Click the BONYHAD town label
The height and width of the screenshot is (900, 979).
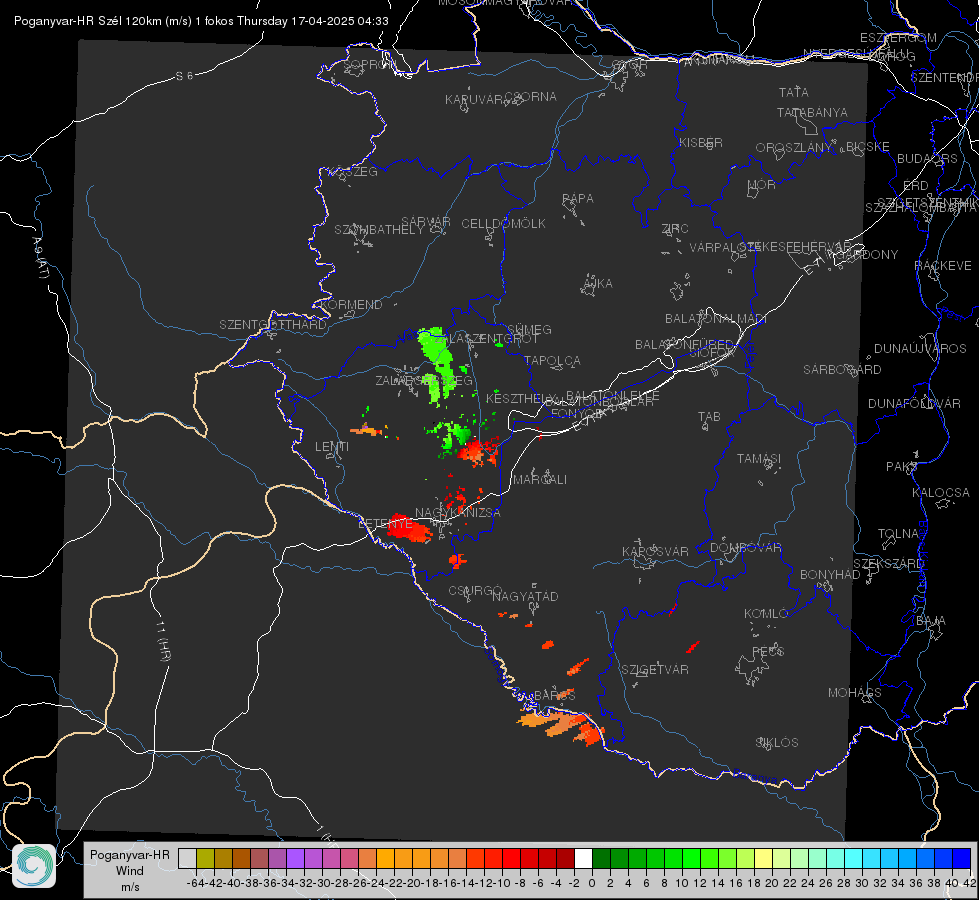(x=830, y=575)
